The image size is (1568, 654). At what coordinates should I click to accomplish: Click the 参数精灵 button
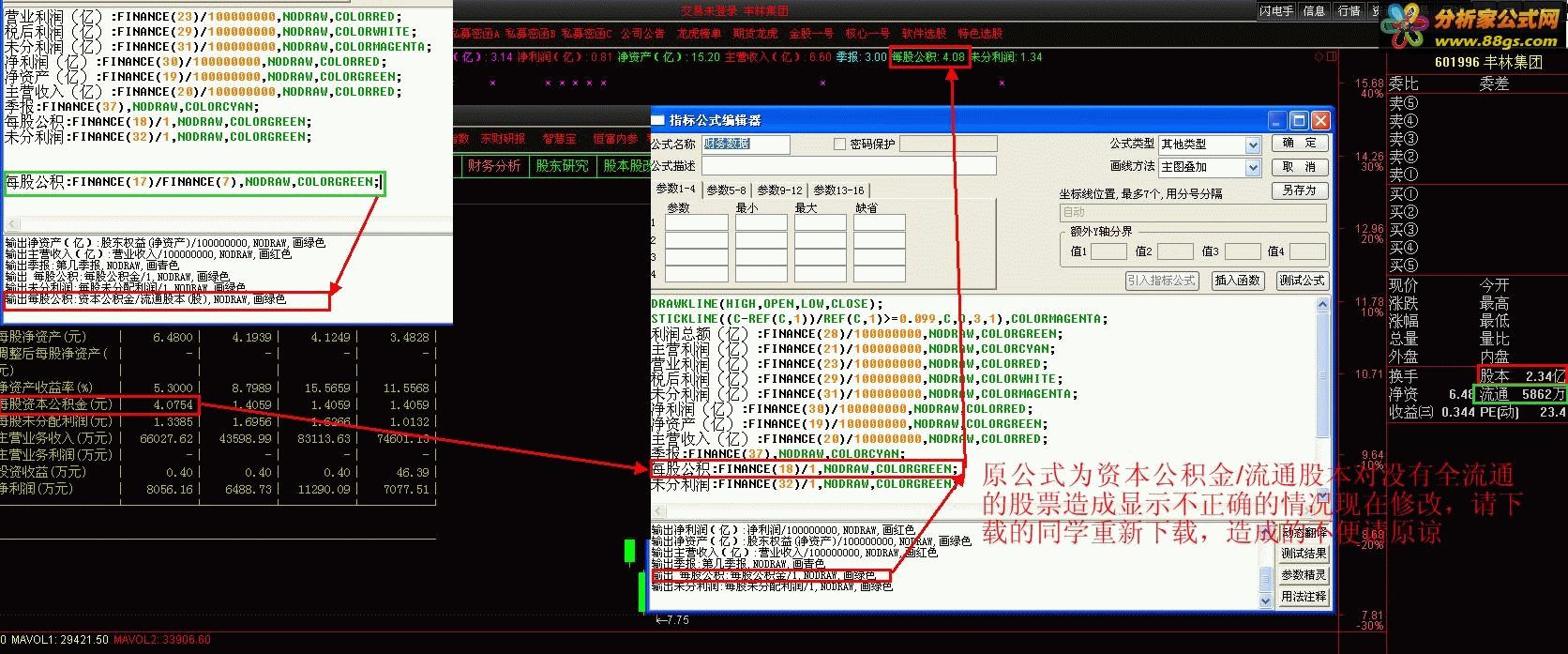click(1304, 575)
